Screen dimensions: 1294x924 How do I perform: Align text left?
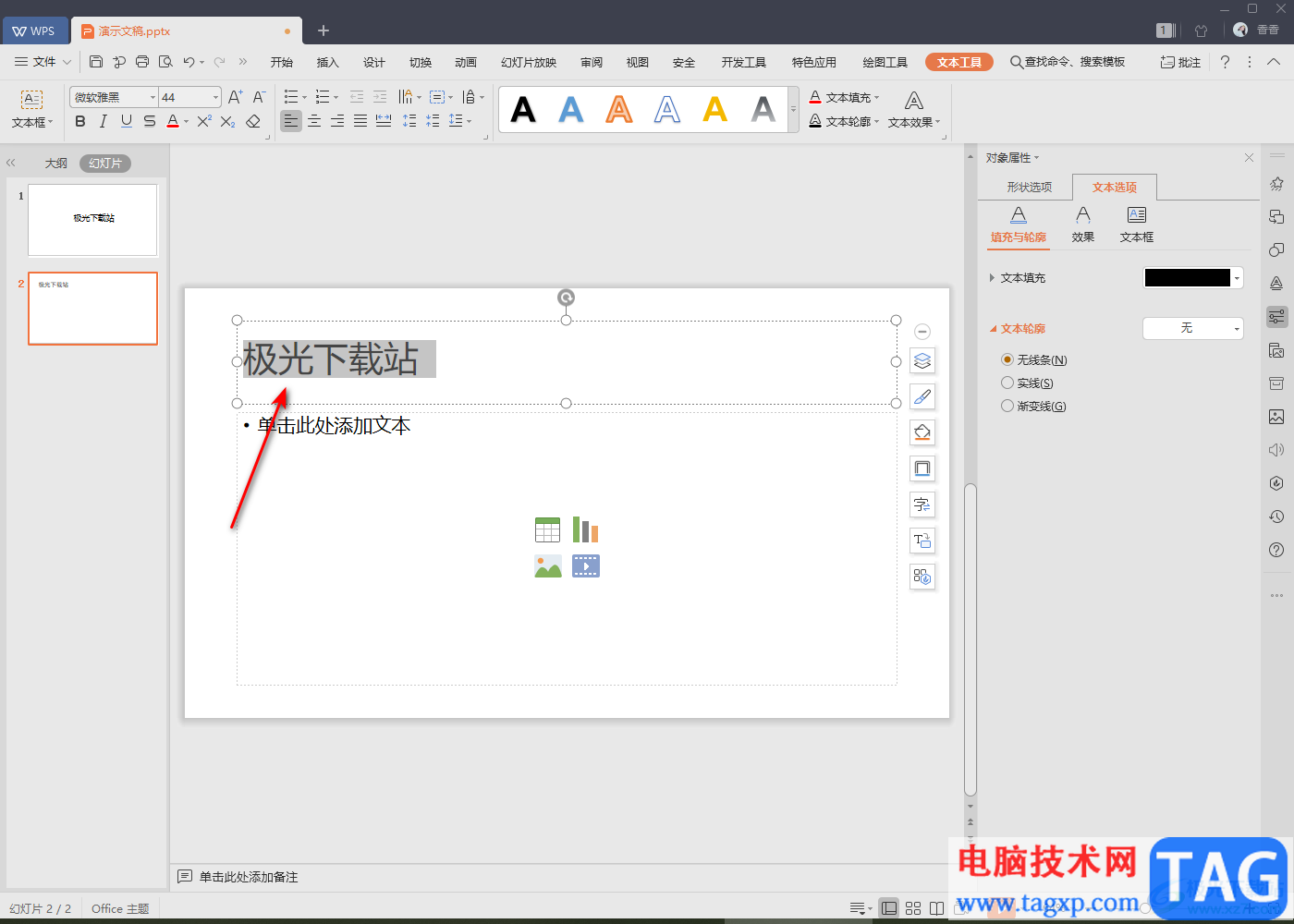pos(291,121)
